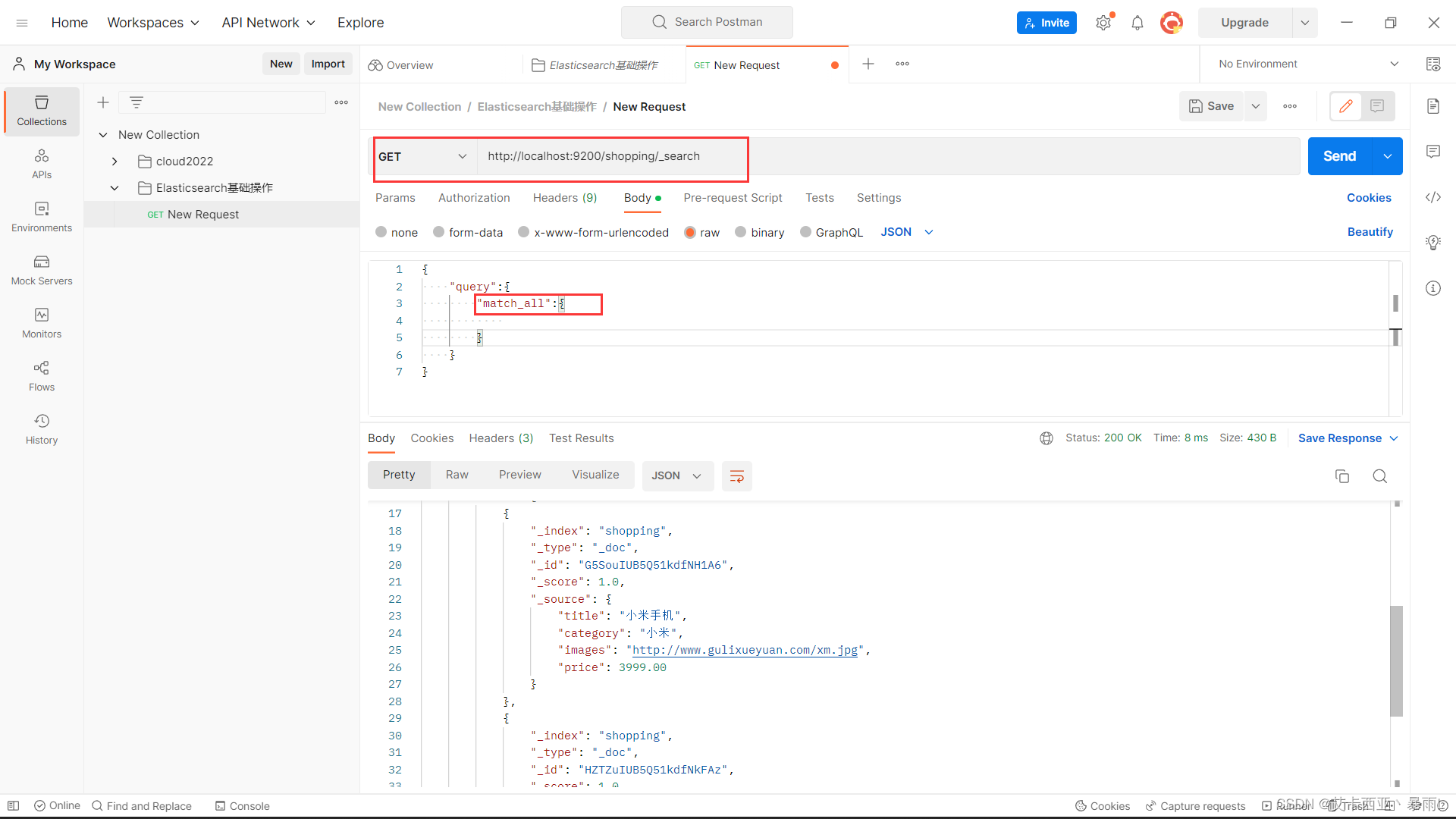Expand the HTTP method GET dropdown
1456x819 pixels.
coord(423,156)
